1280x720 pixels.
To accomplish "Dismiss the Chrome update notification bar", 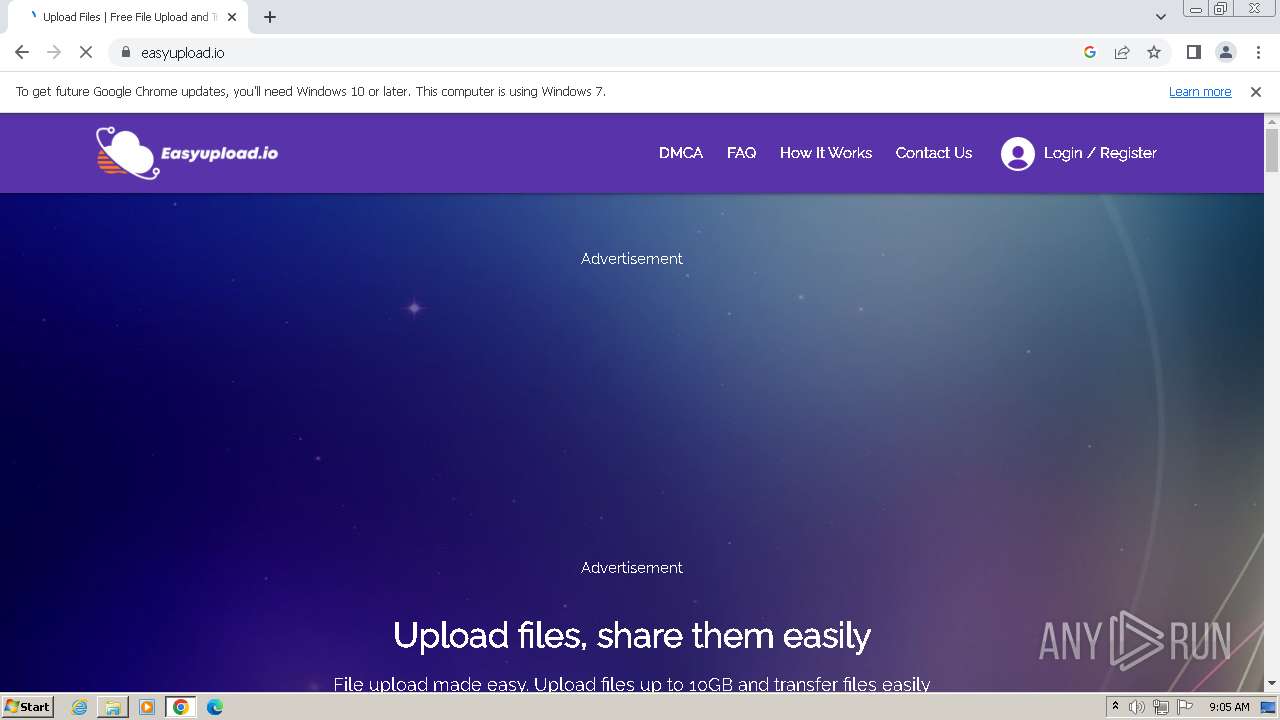I will pyautogui.click(x=1256, y=91).
